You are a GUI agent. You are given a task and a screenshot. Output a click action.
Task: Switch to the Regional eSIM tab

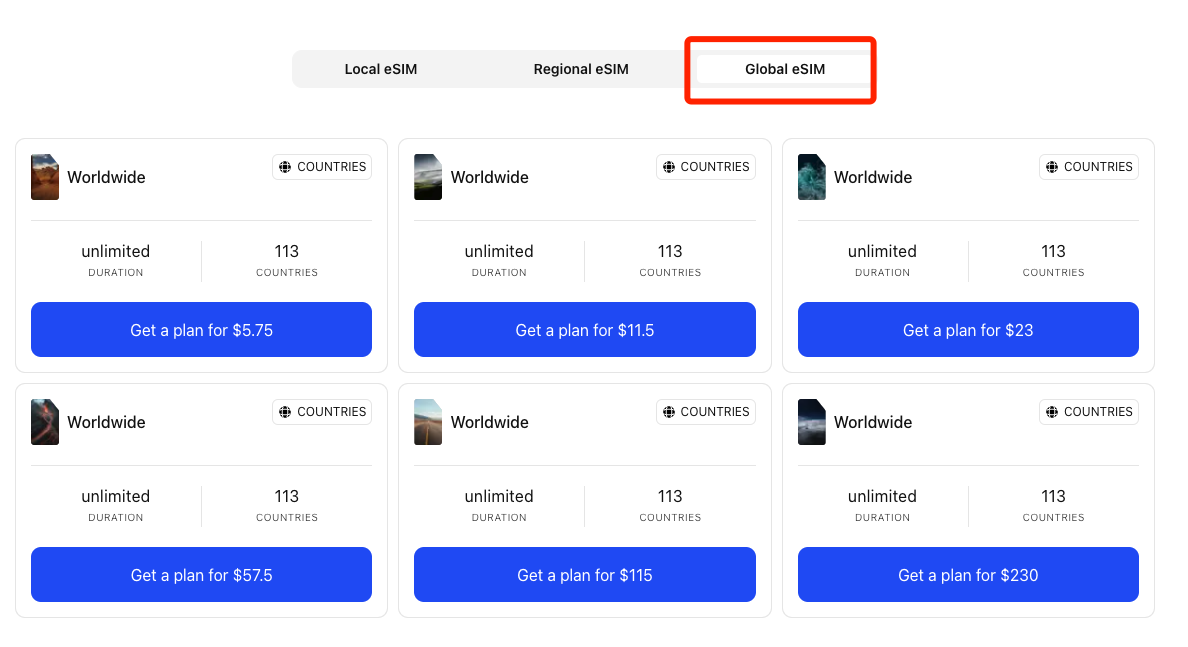click(581, 69)
